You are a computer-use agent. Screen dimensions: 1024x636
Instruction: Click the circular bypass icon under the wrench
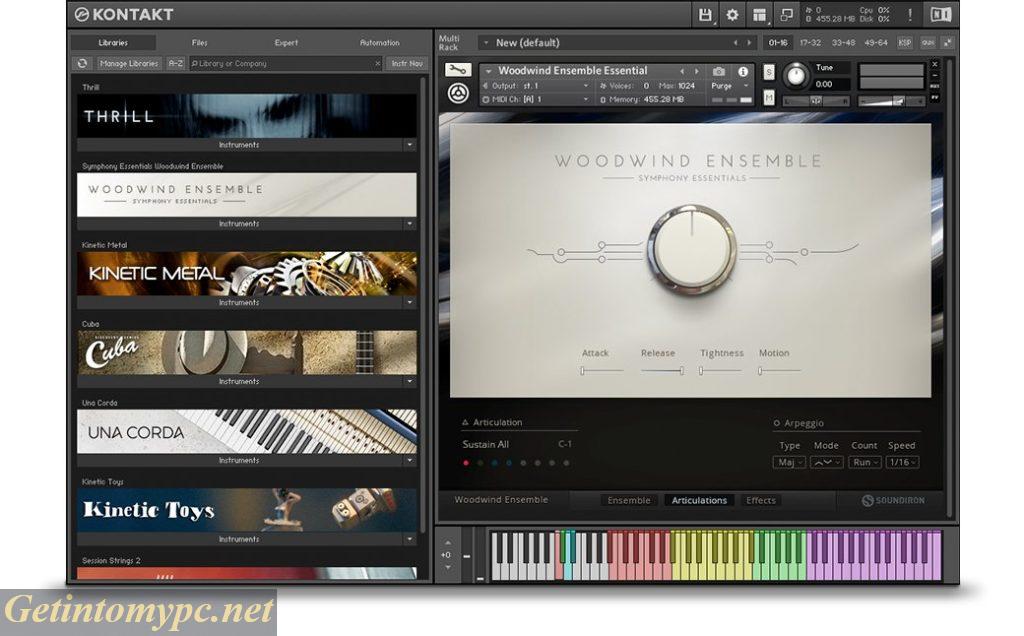(458, 93)
